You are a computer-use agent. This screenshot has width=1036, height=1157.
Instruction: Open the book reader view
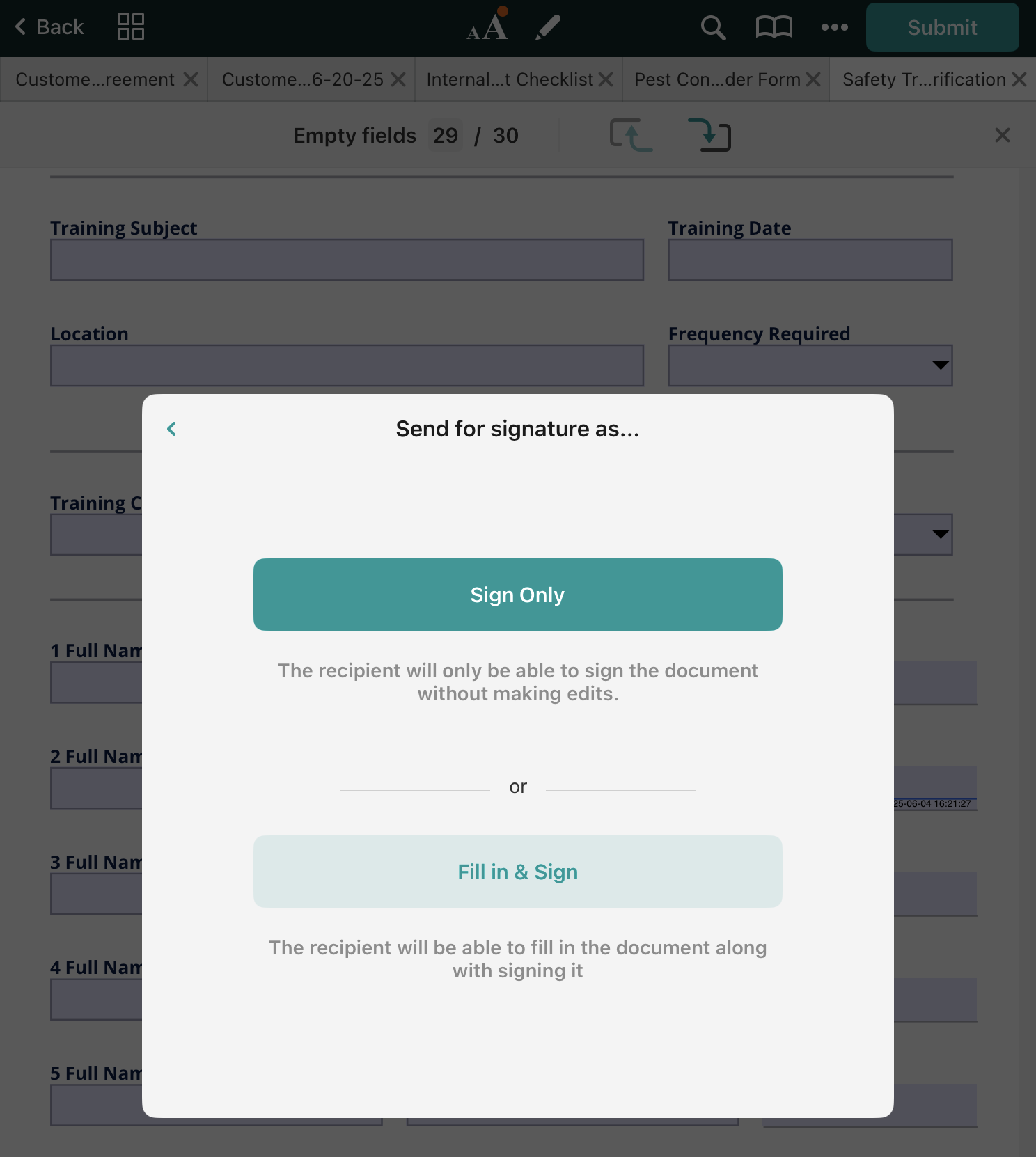(x=774, y=27)
